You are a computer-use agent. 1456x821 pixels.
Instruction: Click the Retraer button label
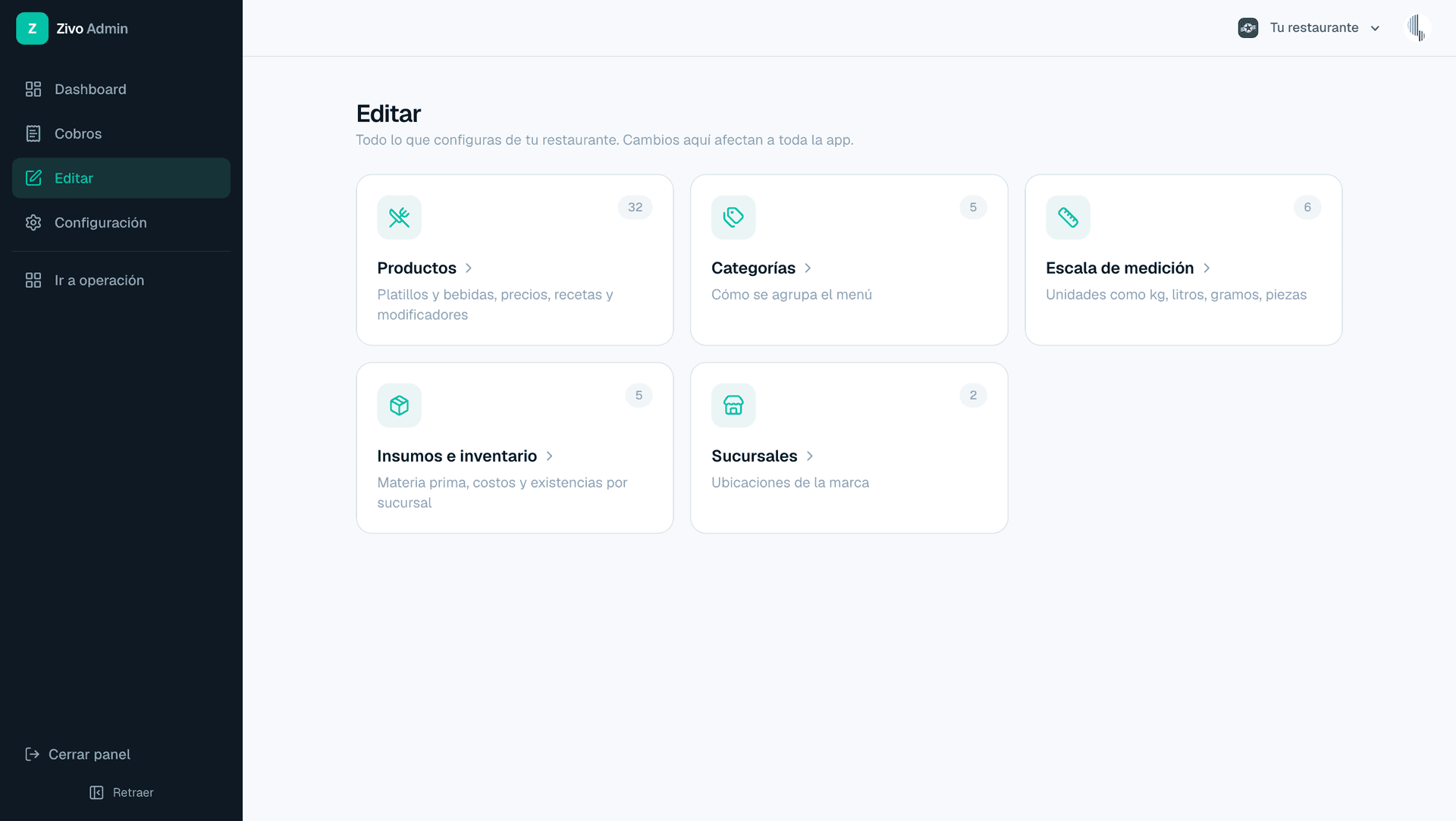coord(133,792)
